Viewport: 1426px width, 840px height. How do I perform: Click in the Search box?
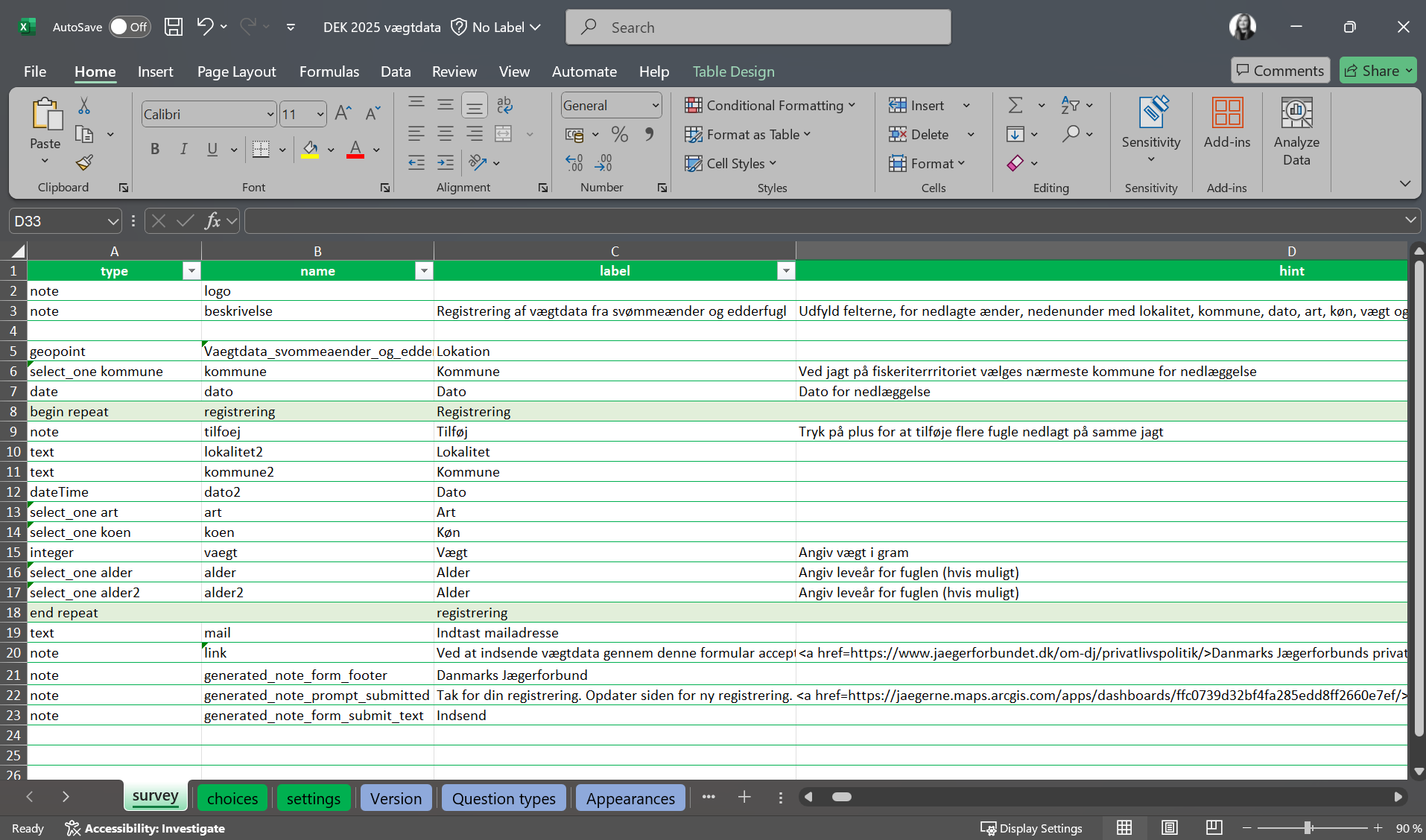758,28
